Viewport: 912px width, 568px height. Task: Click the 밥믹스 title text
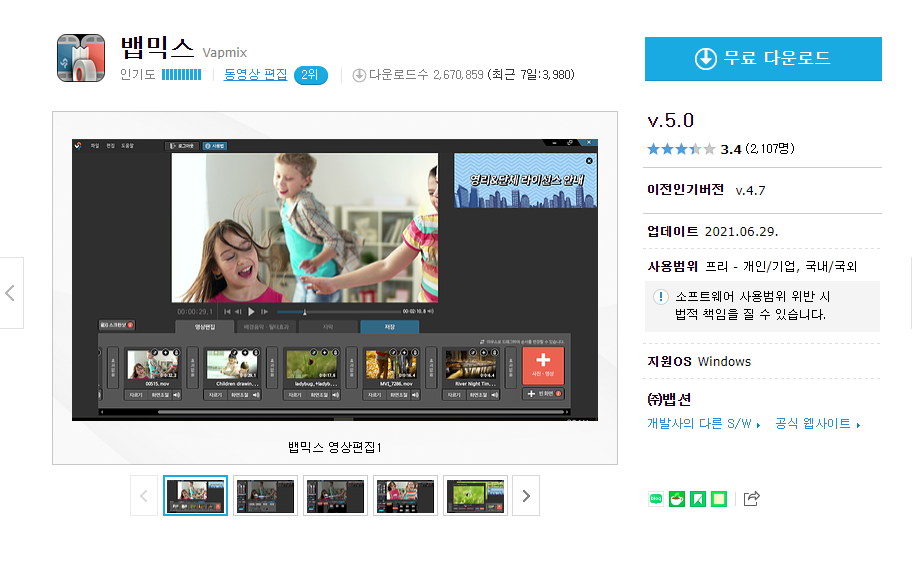coord(157,48)
